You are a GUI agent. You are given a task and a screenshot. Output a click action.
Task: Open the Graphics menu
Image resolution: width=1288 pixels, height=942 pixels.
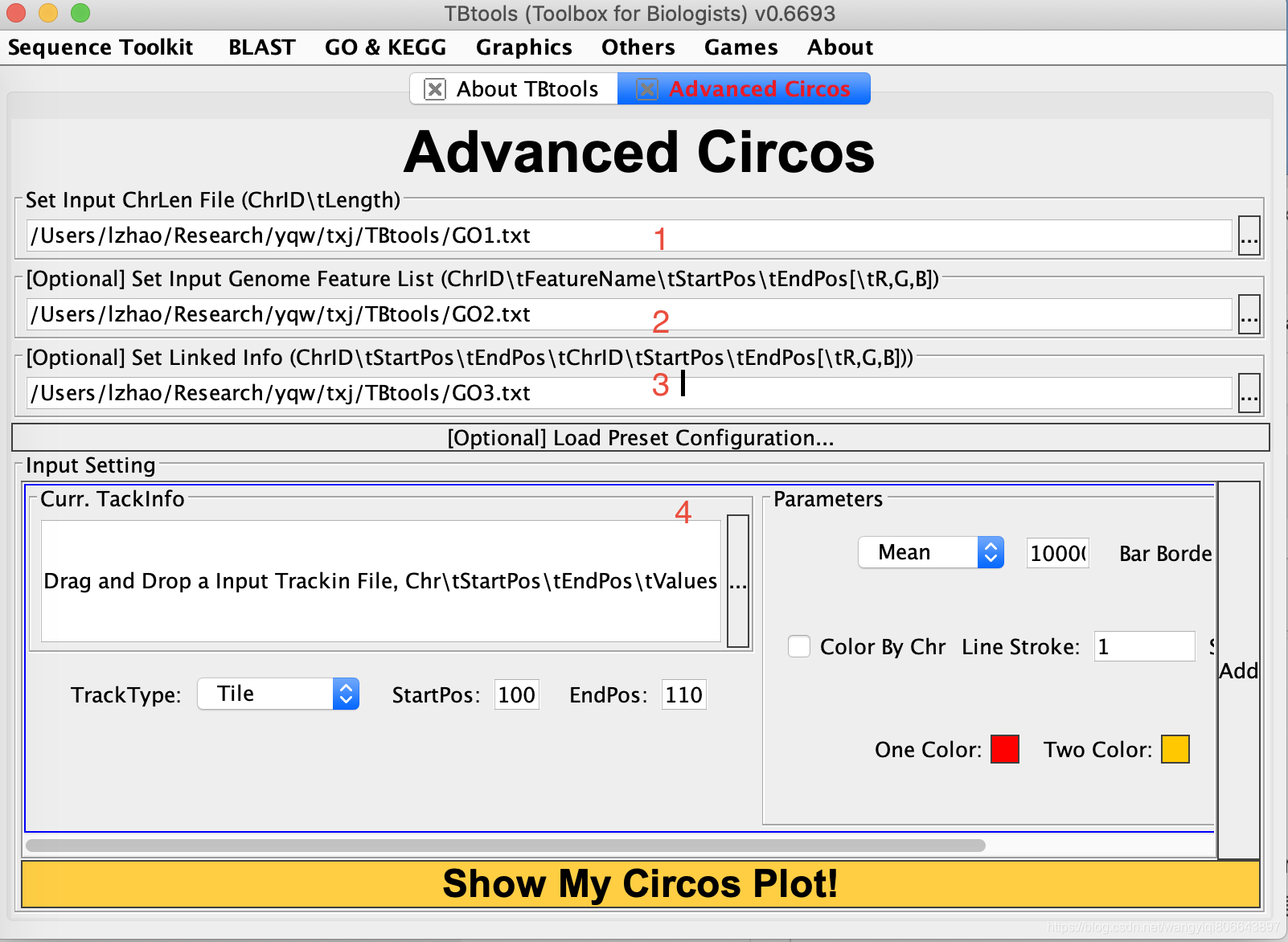[523, 47]
